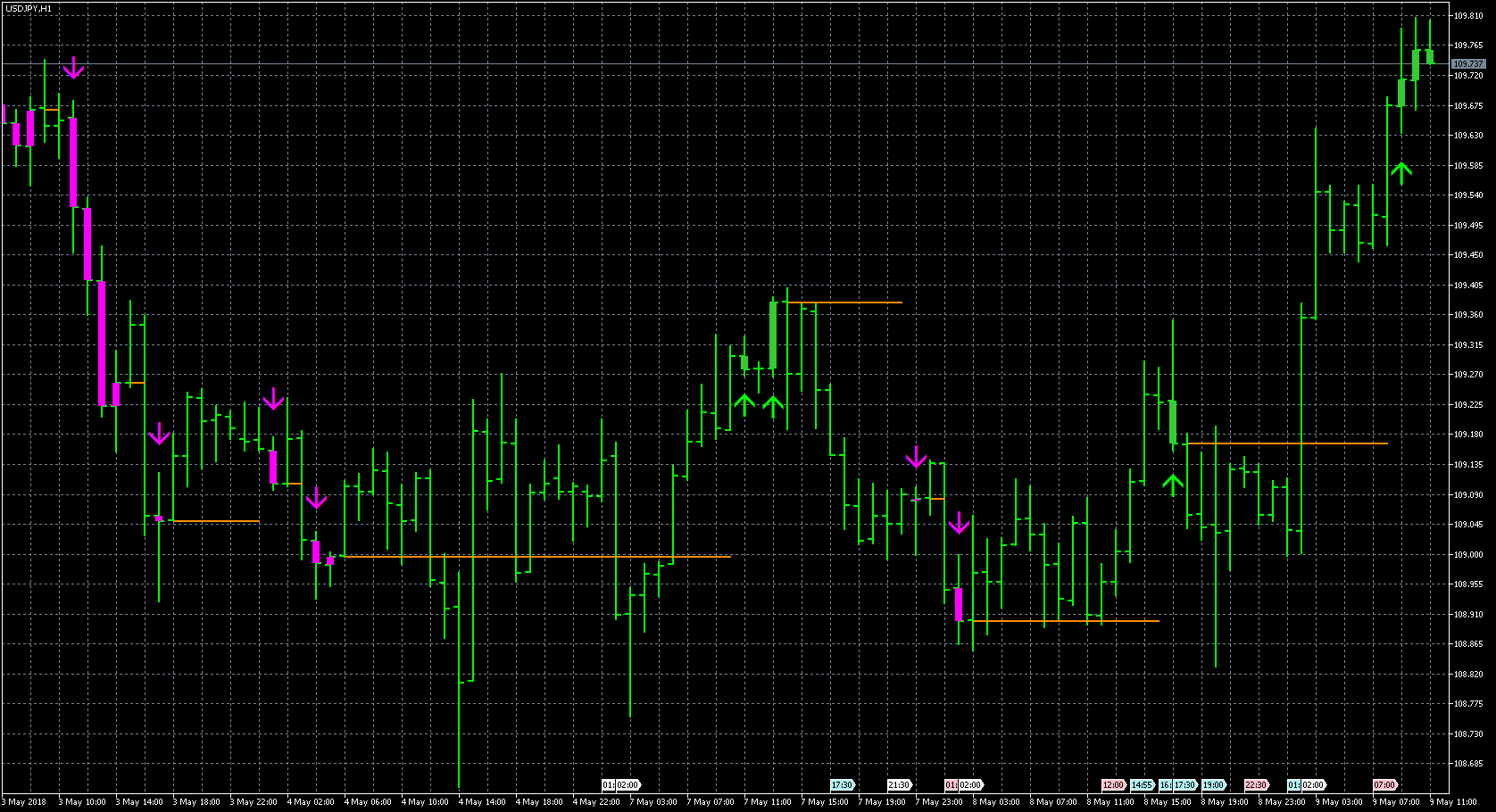Click the USDJPY,H1 chart title label

click(29, 6)
